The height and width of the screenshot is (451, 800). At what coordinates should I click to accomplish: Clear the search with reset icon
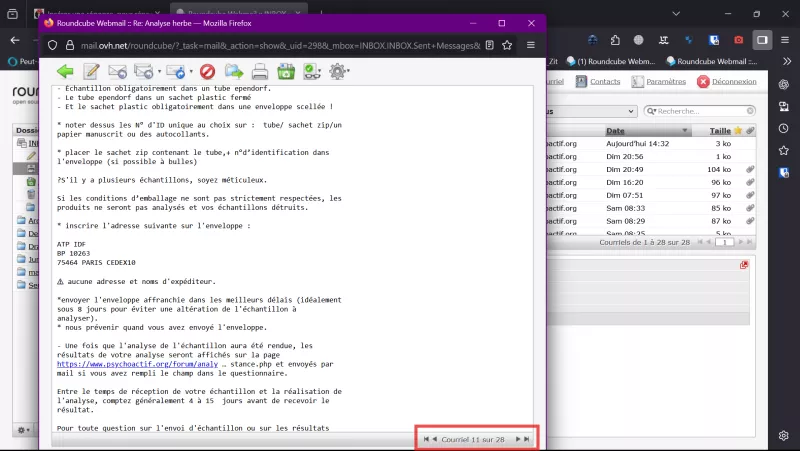[x=750, y=111]
